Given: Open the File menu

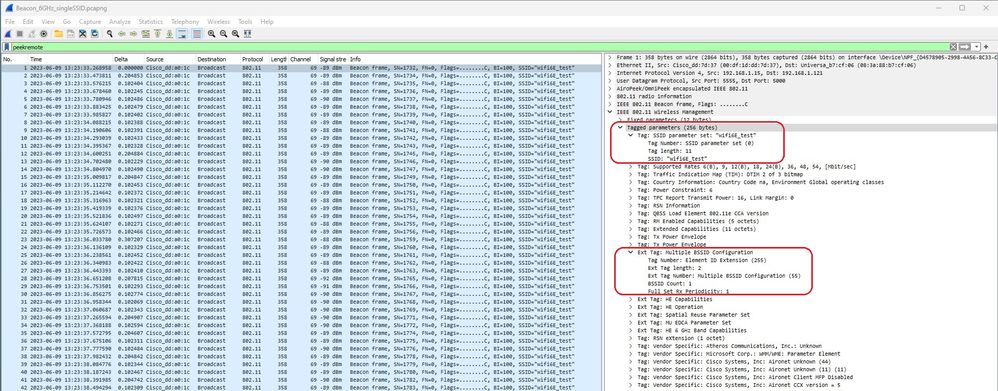Looking at the screenshot, I should pyautogui.click(x=10, y=22).
